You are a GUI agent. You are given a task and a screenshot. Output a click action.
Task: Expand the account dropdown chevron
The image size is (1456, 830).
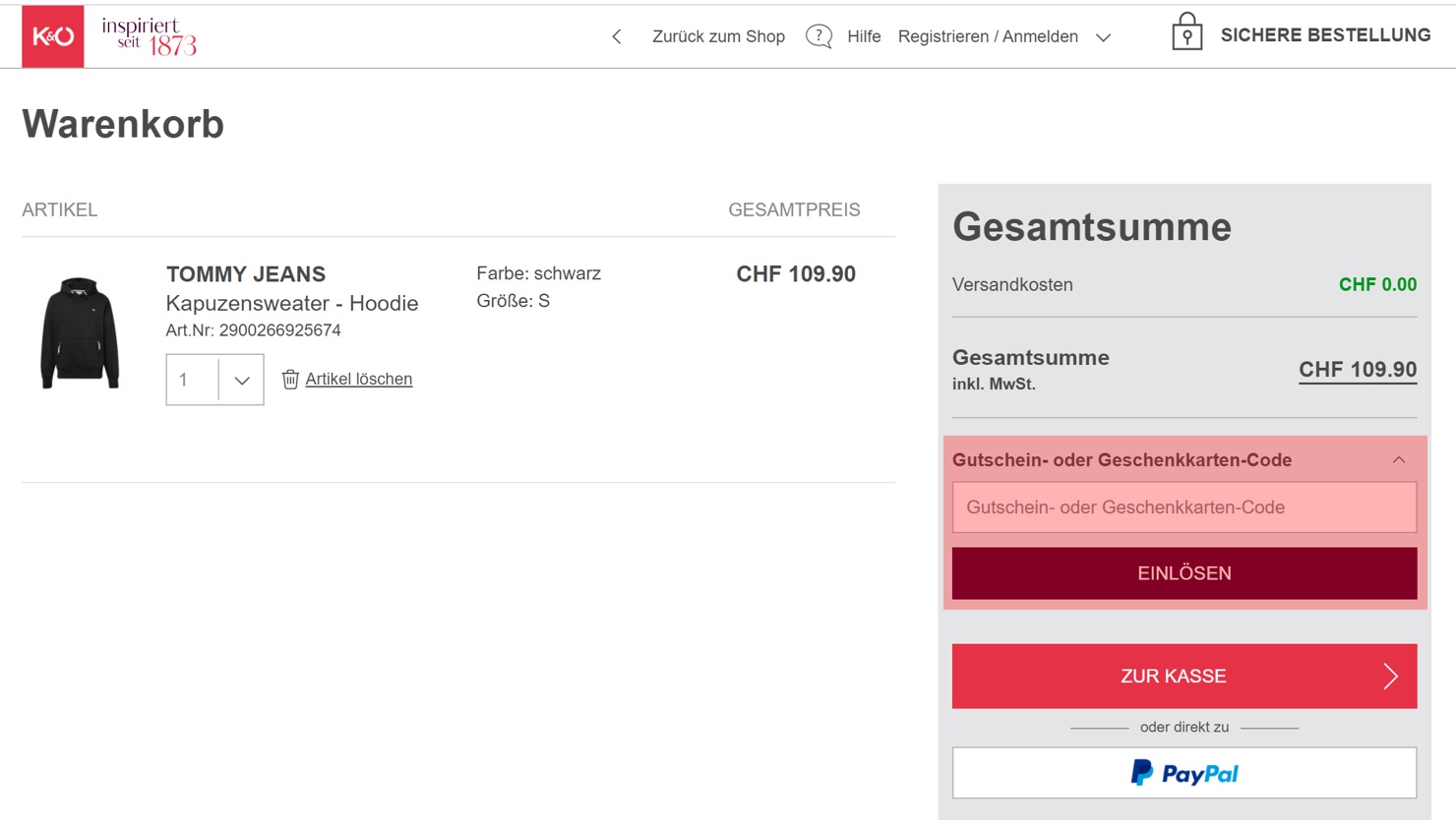[1104, 37]
